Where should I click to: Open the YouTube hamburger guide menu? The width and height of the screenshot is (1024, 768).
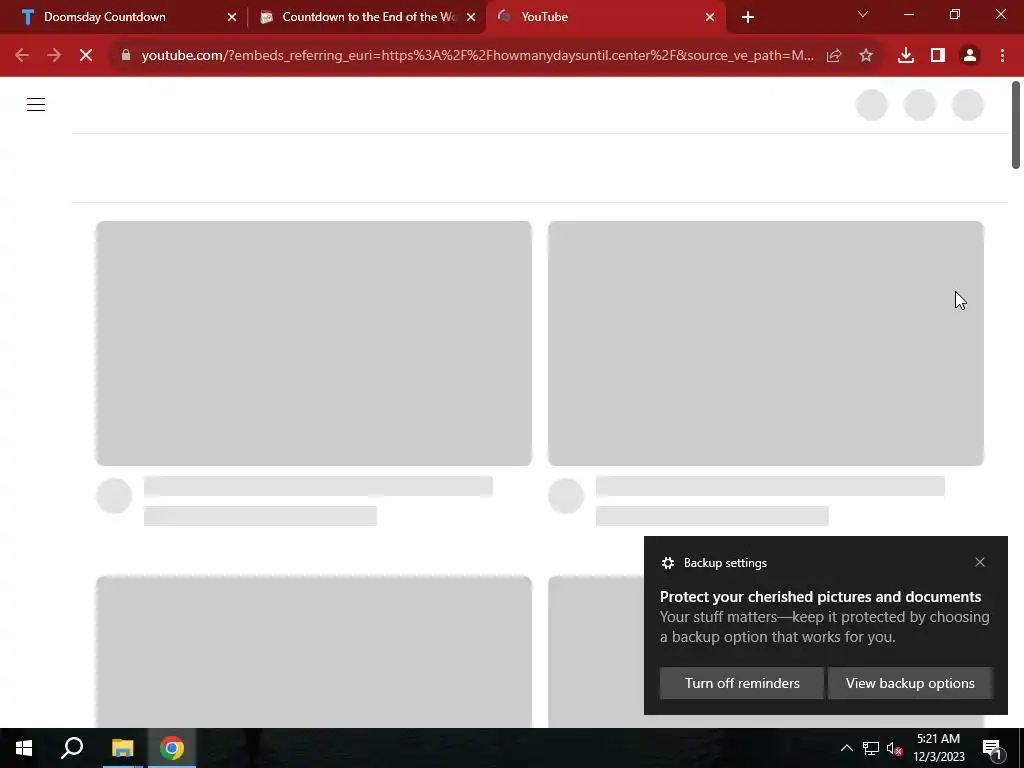(x=36, y=104)
